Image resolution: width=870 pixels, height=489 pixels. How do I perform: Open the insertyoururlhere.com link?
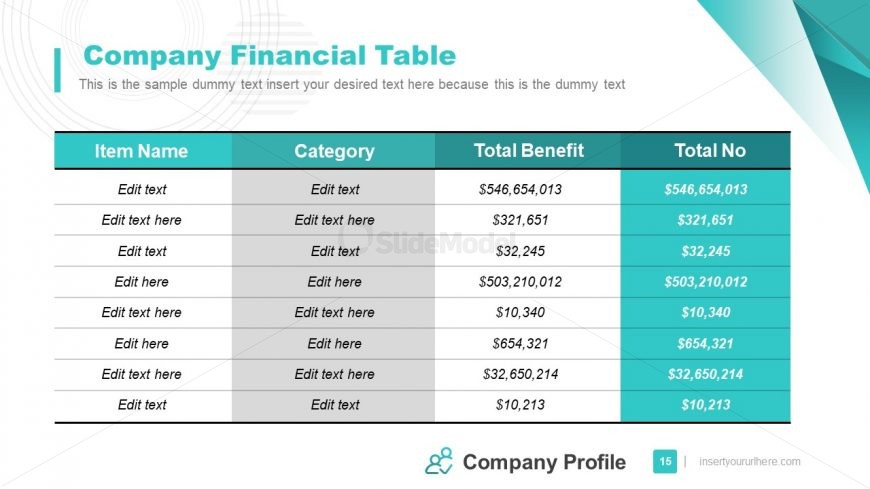(750, 461)
